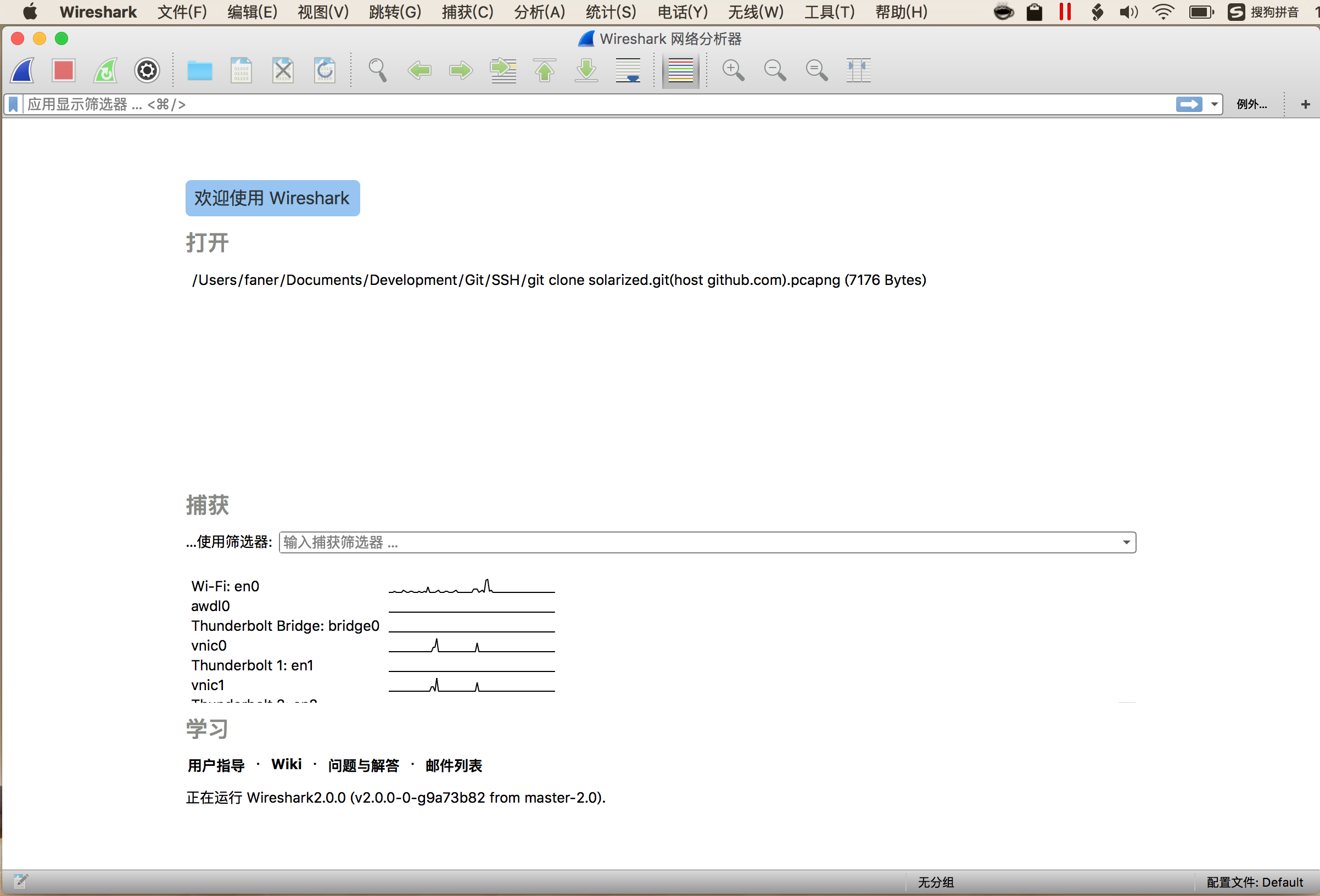Jump to first packet icon
The height and width of the screenshot is (896, 1320).
point(545,70)
